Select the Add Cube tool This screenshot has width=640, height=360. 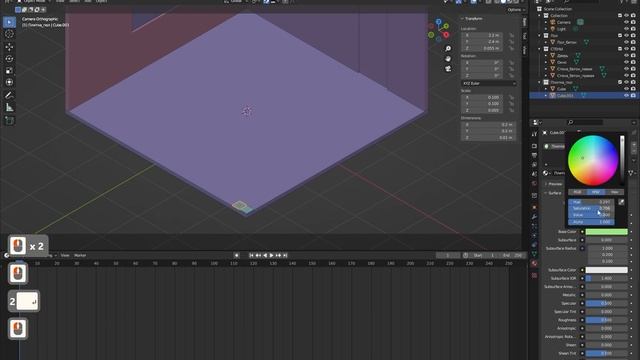9,120
